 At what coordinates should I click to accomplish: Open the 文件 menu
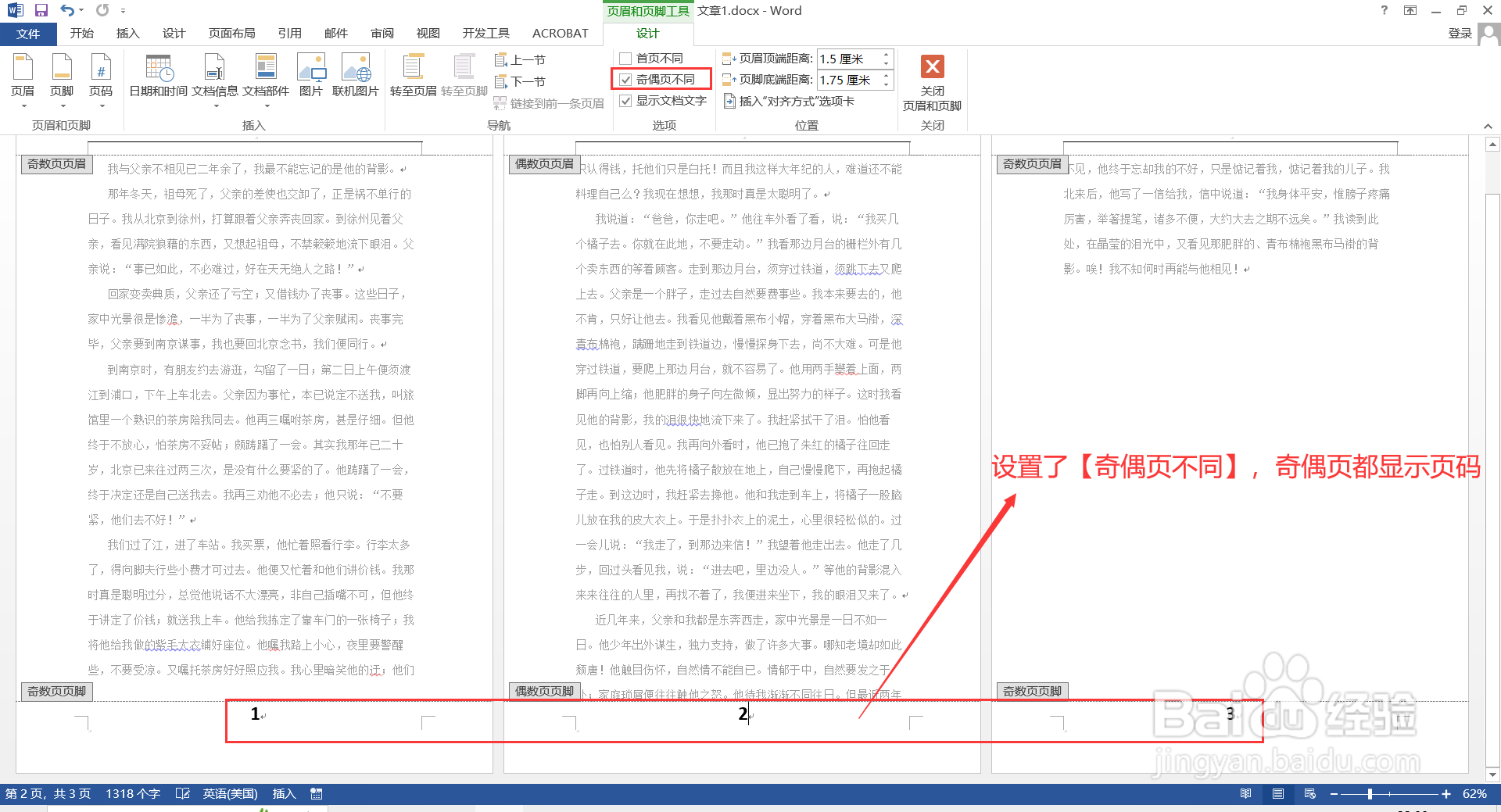tap(28, 33)
